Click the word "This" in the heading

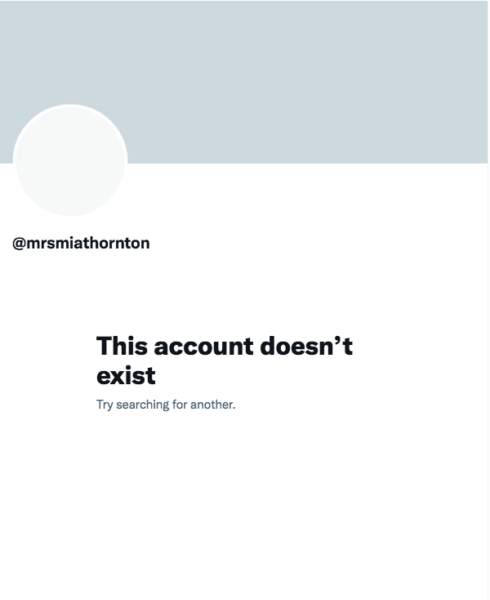point(122,346)
